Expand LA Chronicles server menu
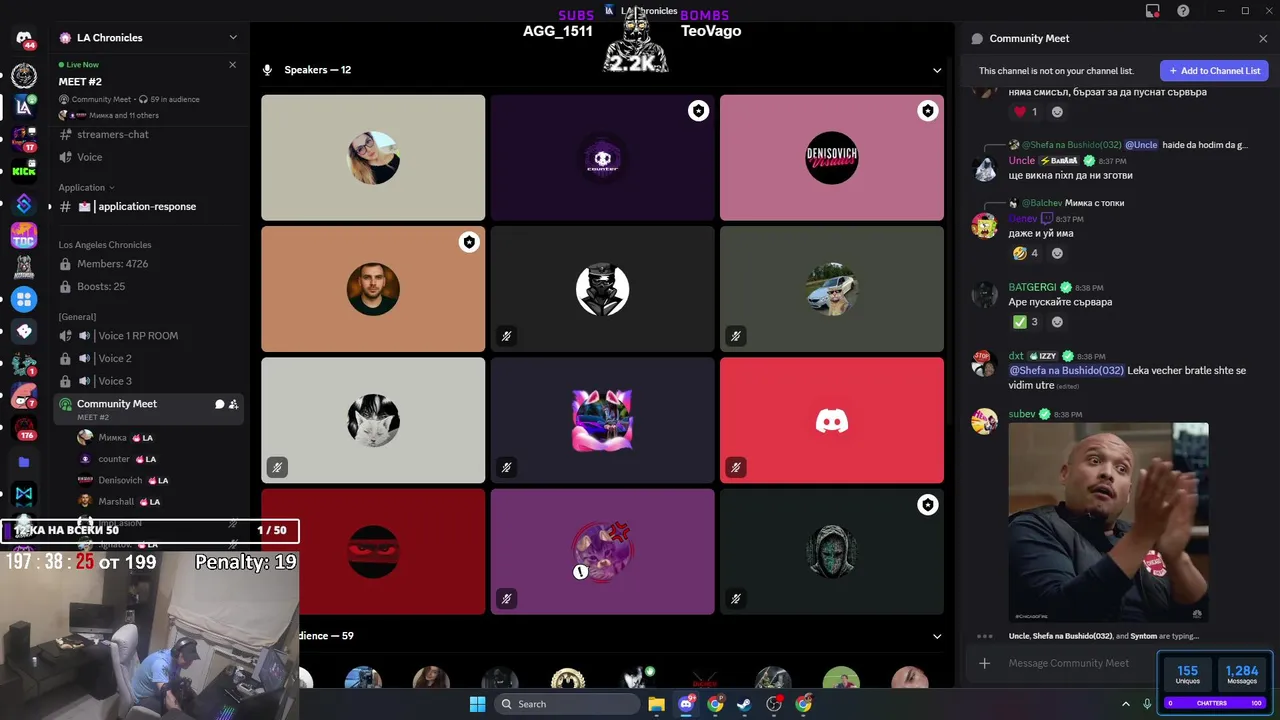Viewport: 1280px width, 720px height. click(233, 38)
